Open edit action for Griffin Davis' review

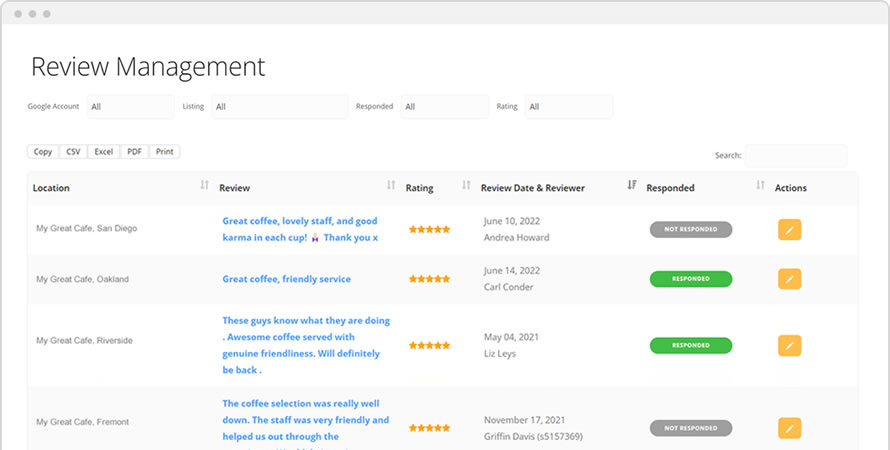pos(789,428)
